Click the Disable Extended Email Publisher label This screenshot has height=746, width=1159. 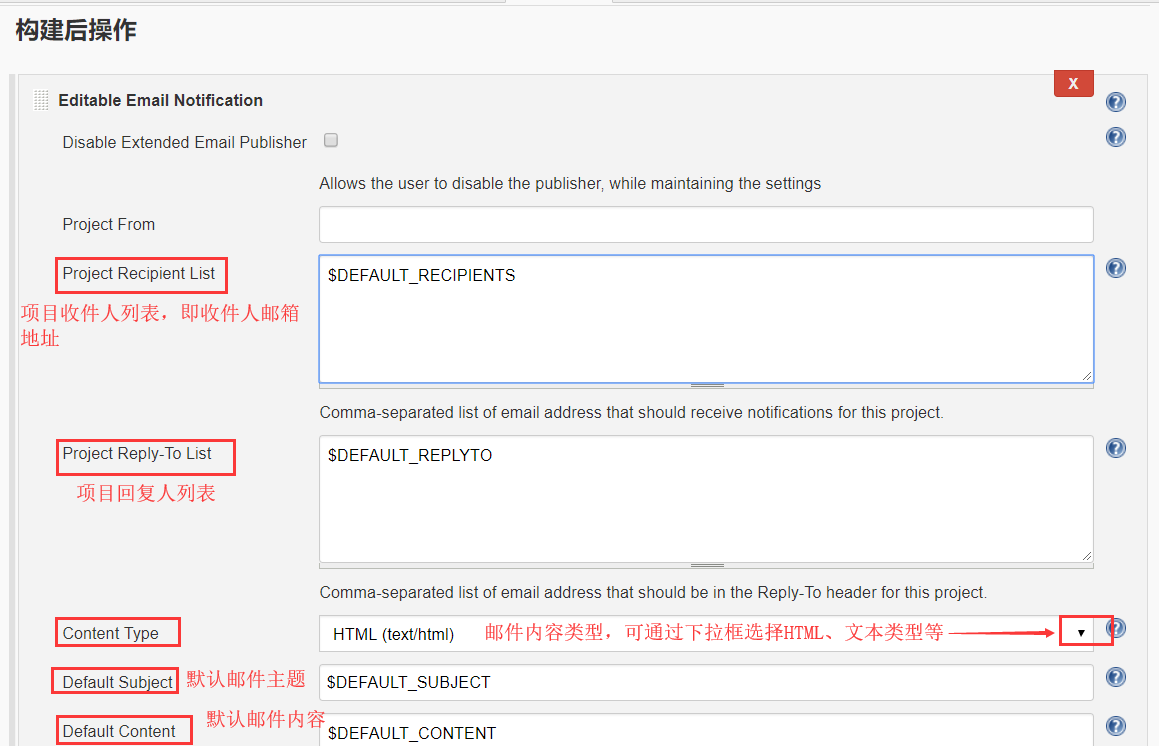tap(184, 142)
